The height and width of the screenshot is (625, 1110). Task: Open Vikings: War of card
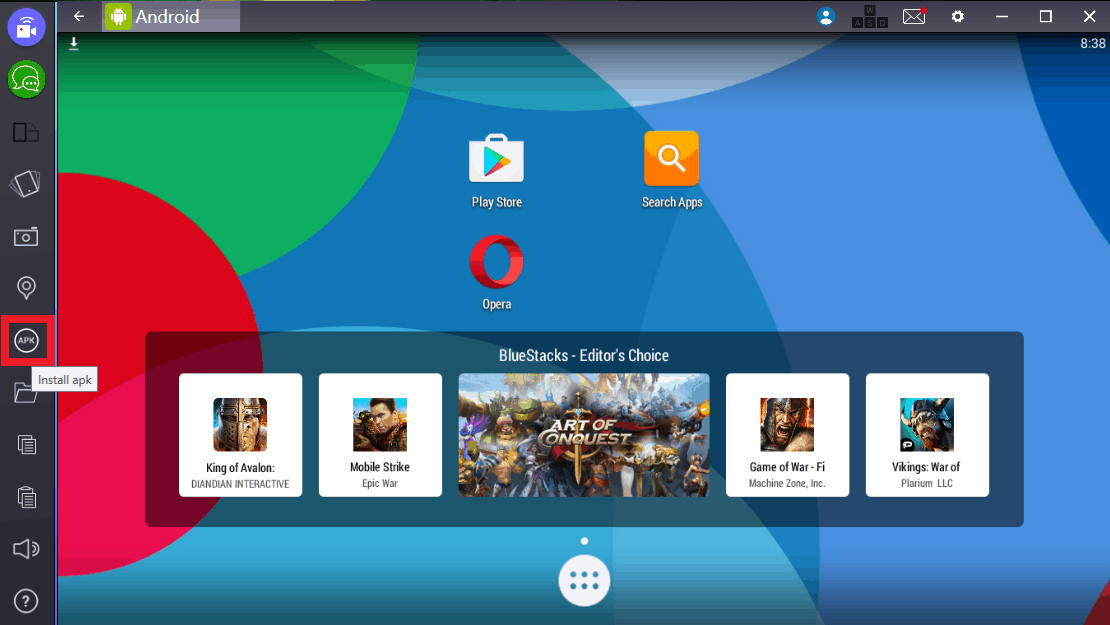tap(927, 435)
